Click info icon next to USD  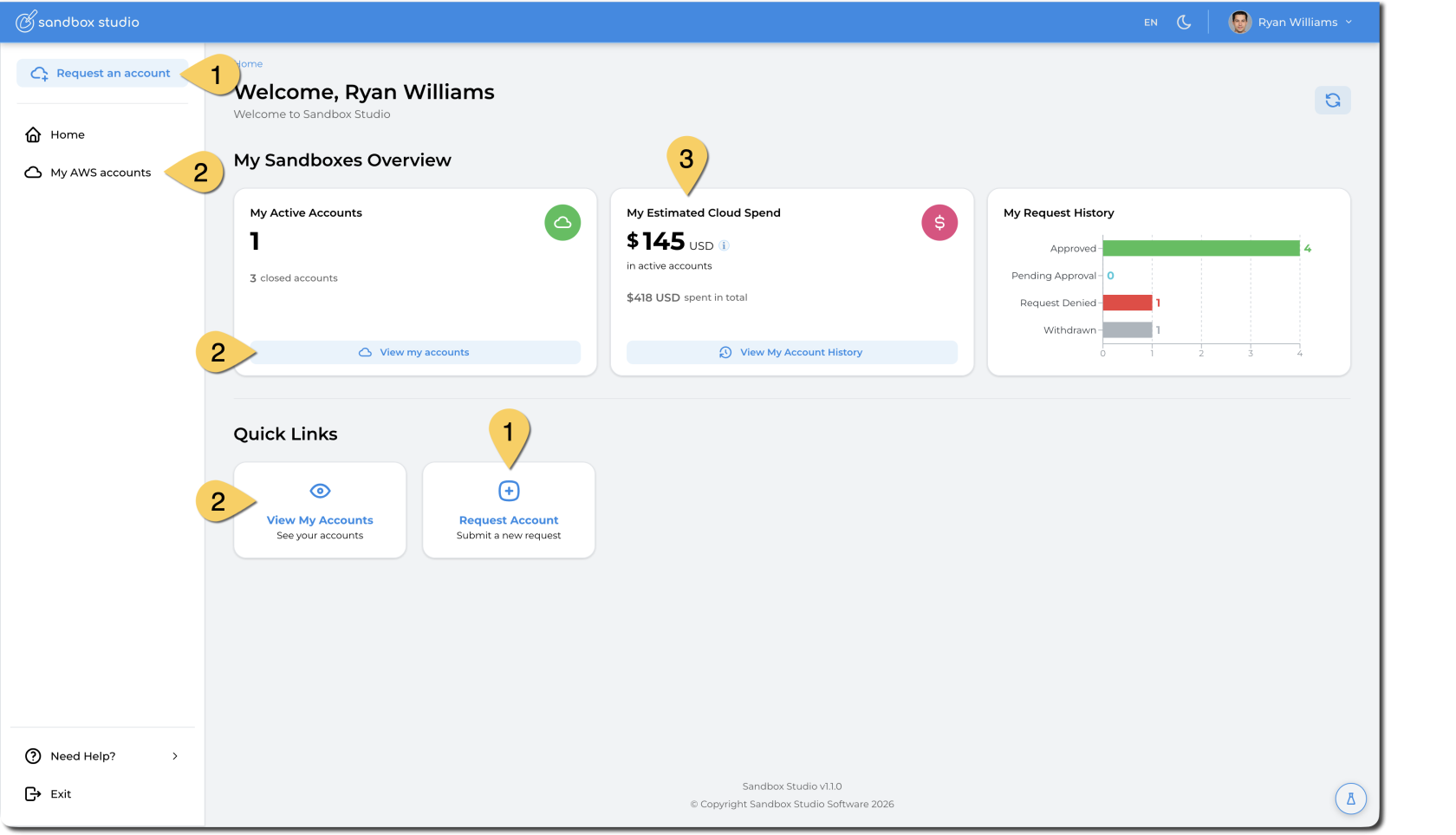pyautogui.click(x=724, y=245)
